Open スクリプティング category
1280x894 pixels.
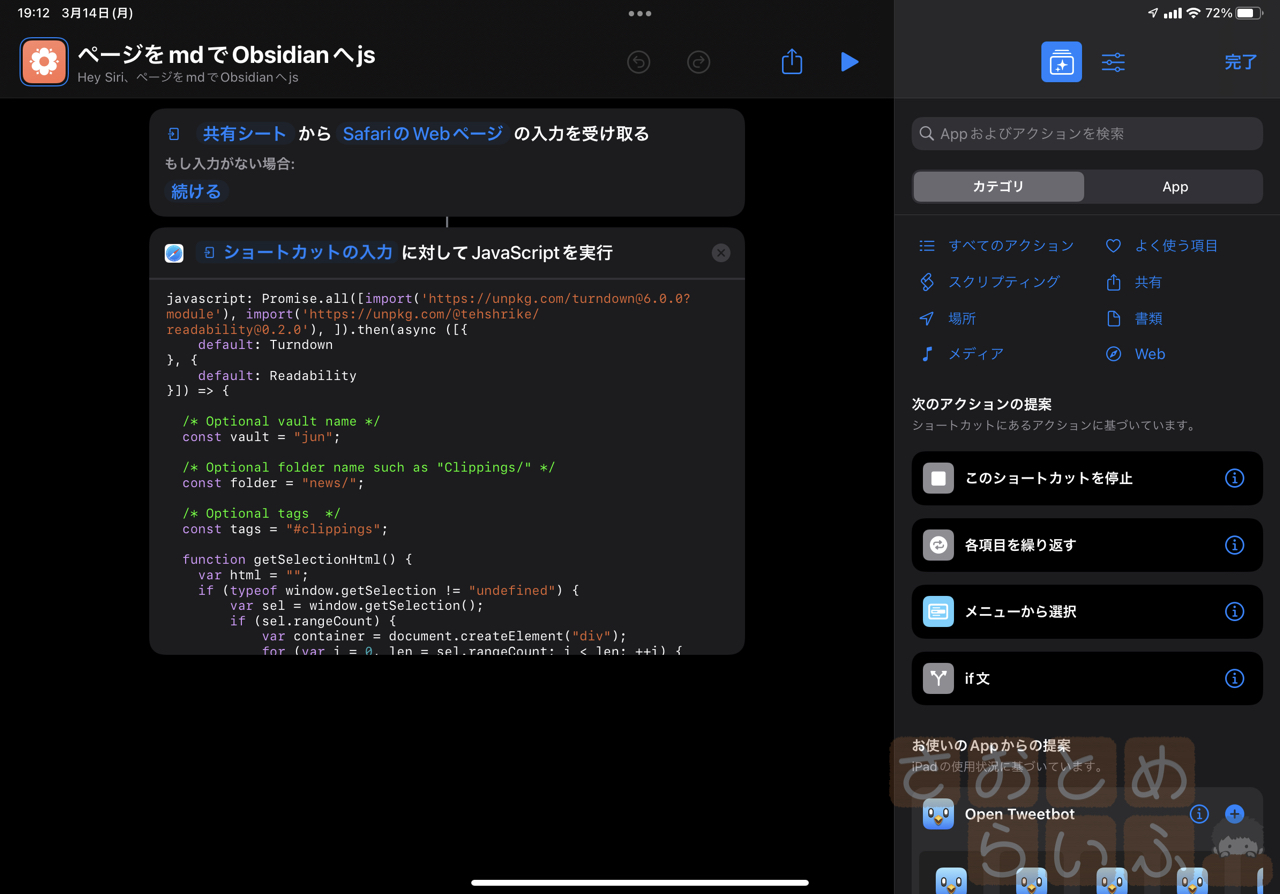[989, 282]
